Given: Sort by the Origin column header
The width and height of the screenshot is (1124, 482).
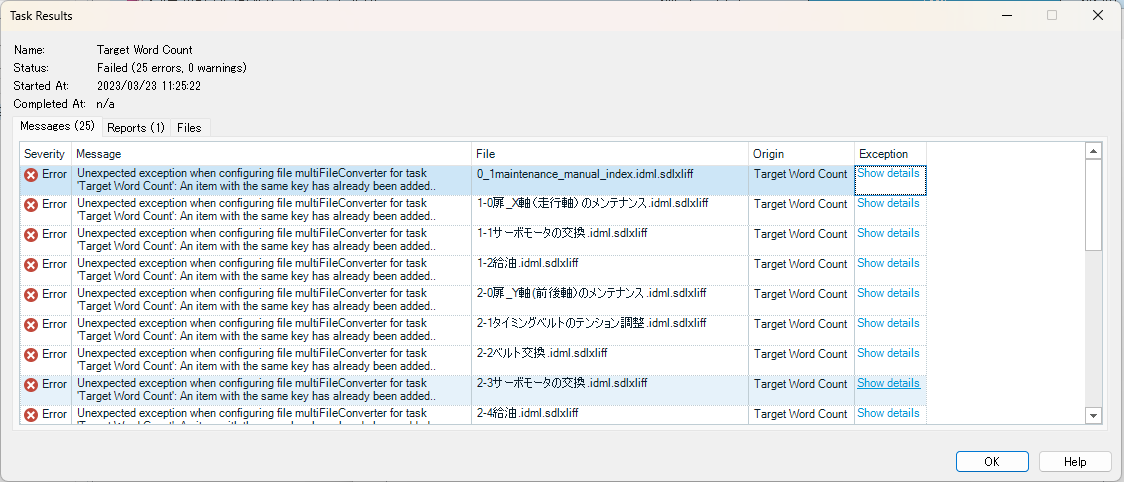Looking at the screenshot, I should coord(801,154).
